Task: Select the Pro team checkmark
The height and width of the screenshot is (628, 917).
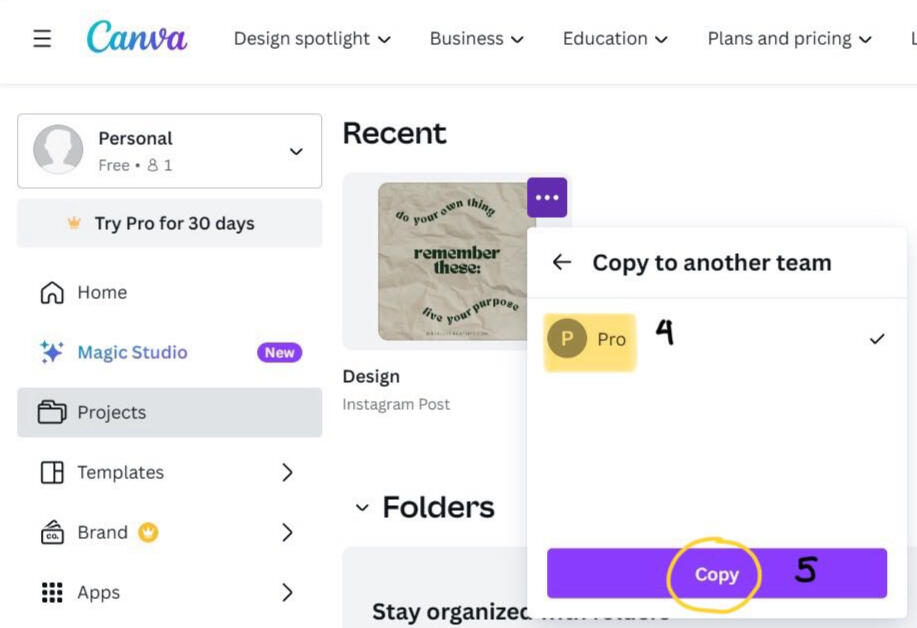Action: (x=877, y=339)
